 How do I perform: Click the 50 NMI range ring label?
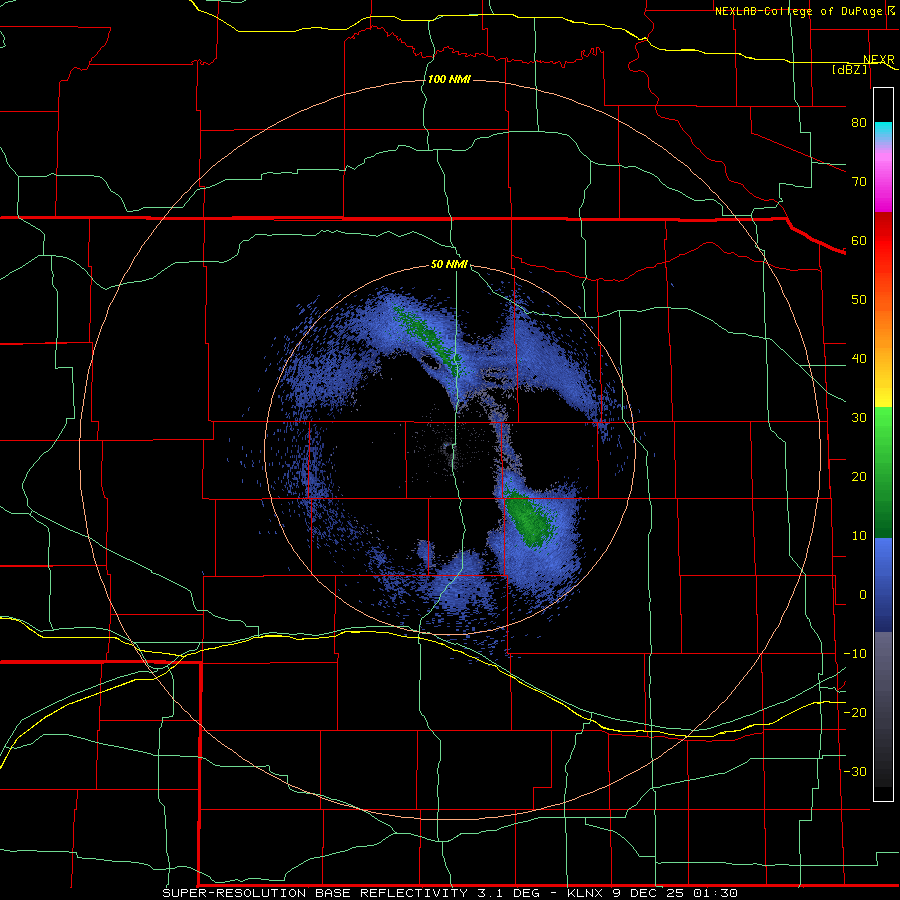pyautogui.click(x=449, y=264)
